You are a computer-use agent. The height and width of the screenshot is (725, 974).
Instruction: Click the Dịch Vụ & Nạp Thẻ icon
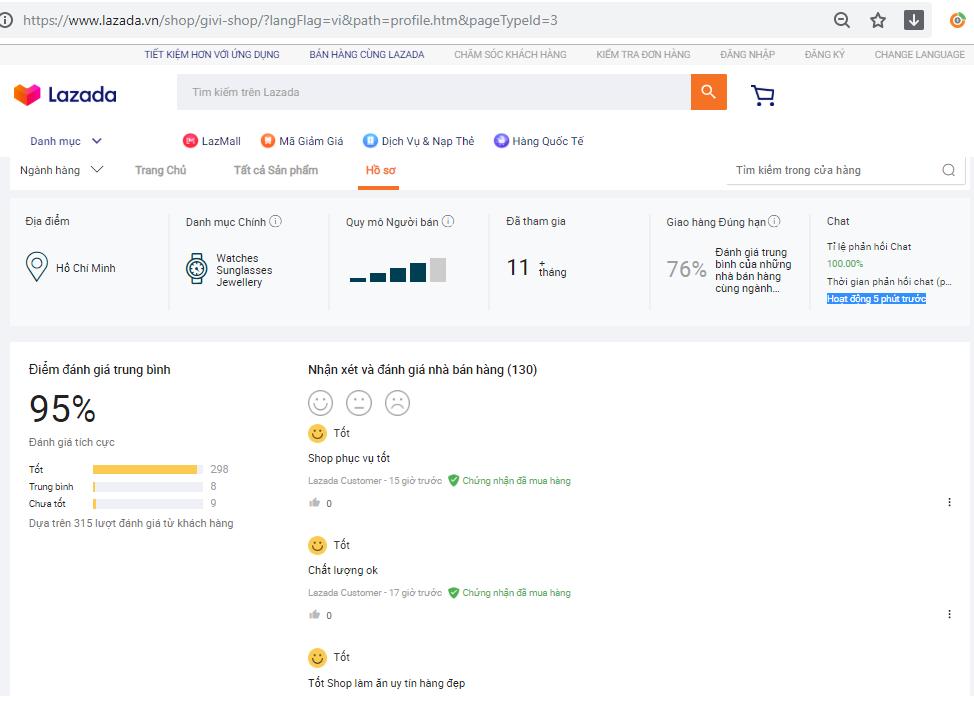pyautogui.click(x=370, y=141)
